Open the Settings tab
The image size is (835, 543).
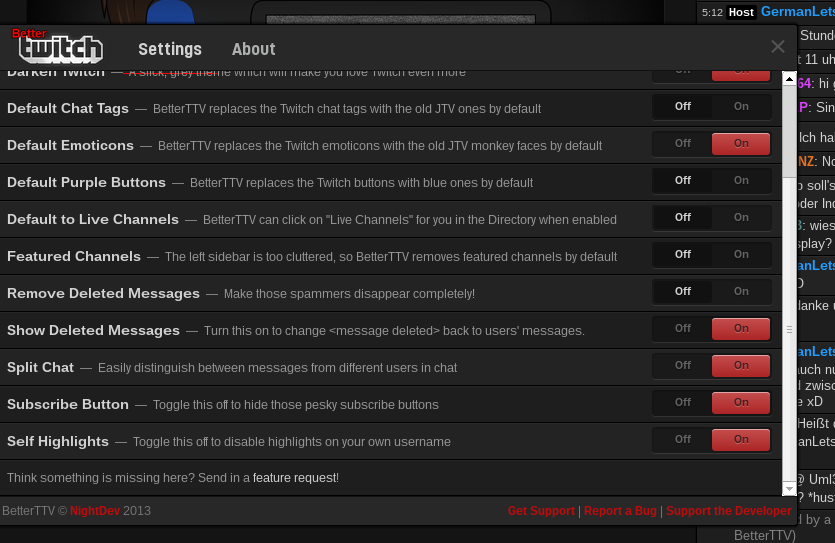pyautogui.click(x=170, y=49)
